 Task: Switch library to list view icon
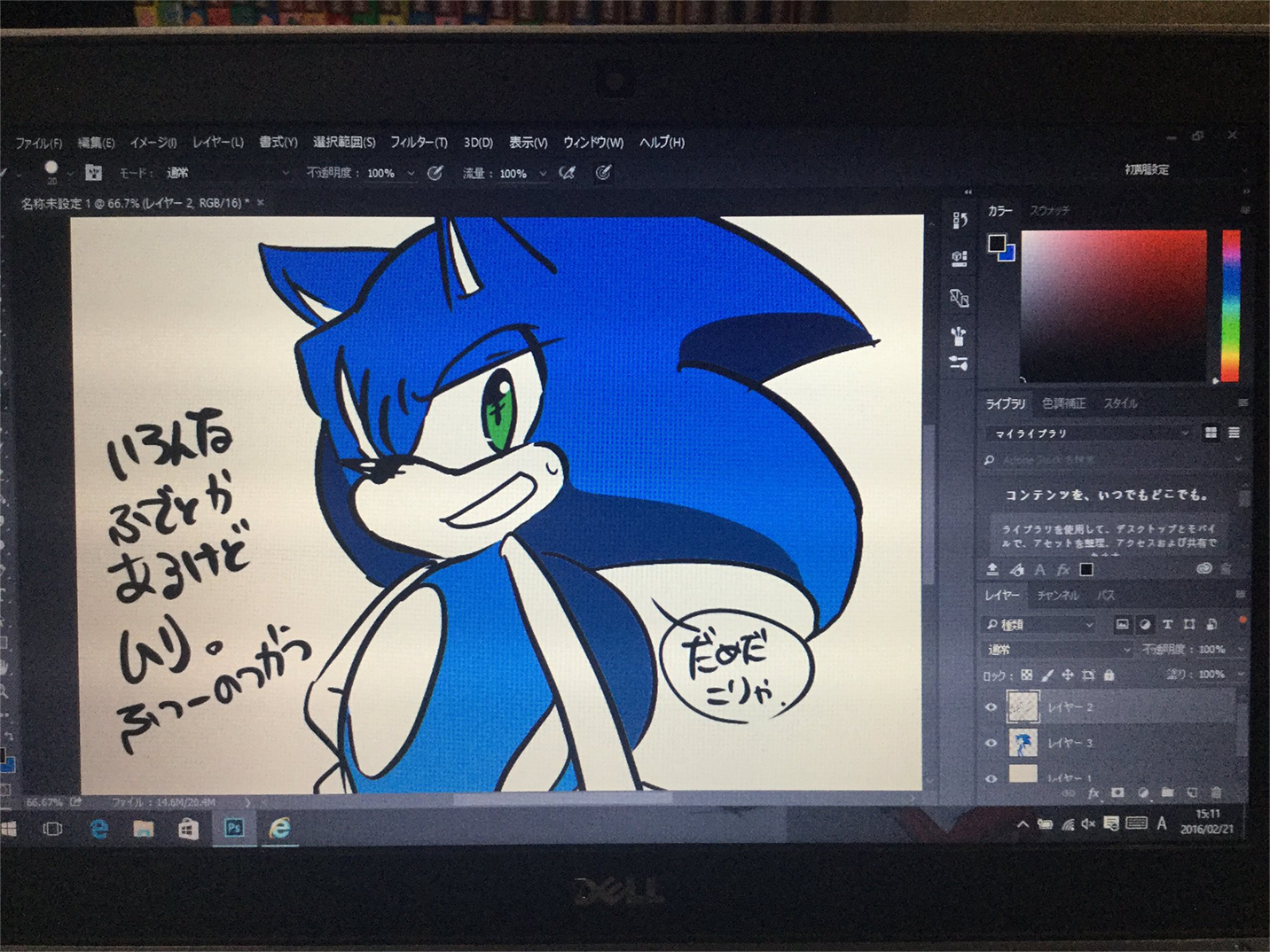point(1234,433)
